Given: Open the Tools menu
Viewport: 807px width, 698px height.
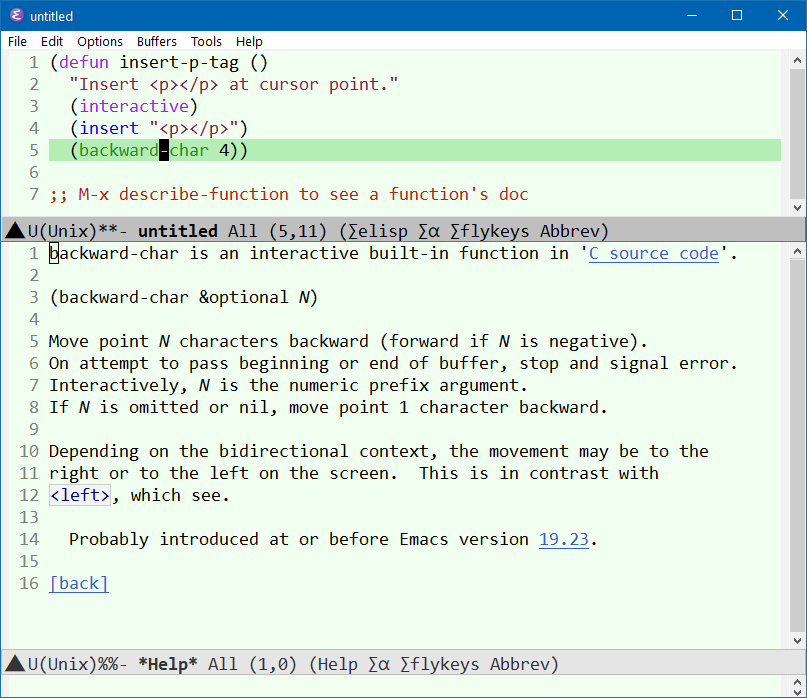Looking at the screenshot, I should 206,41.
